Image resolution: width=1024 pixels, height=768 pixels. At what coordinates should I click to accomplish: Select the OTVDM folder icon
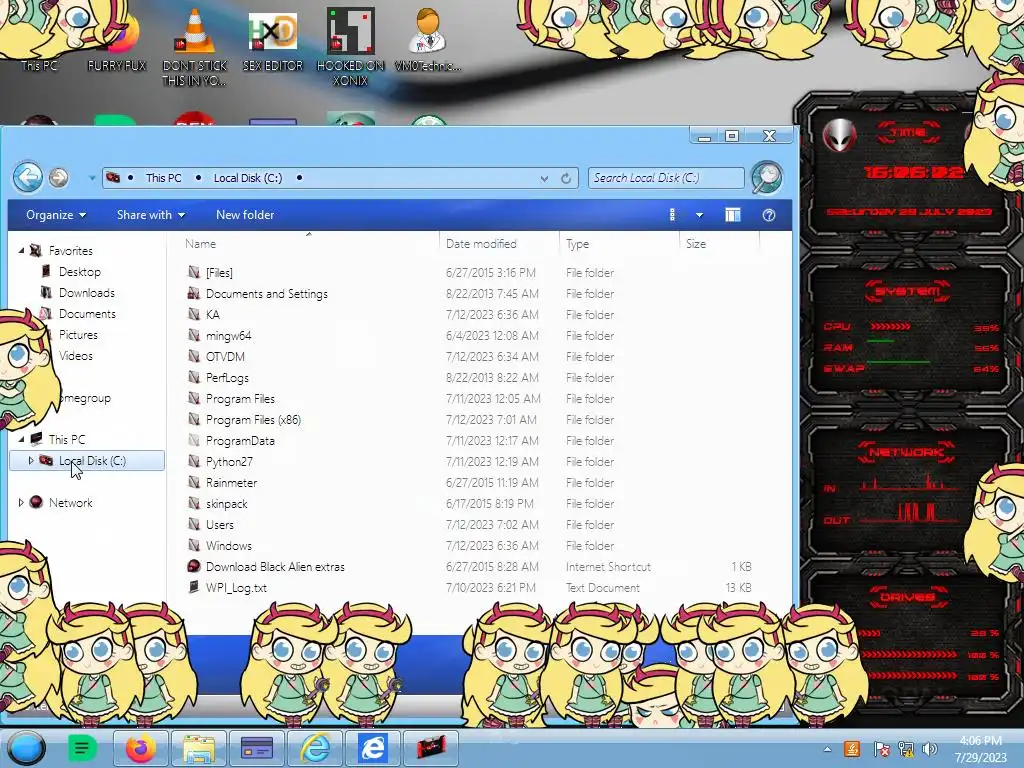(193, 356)
